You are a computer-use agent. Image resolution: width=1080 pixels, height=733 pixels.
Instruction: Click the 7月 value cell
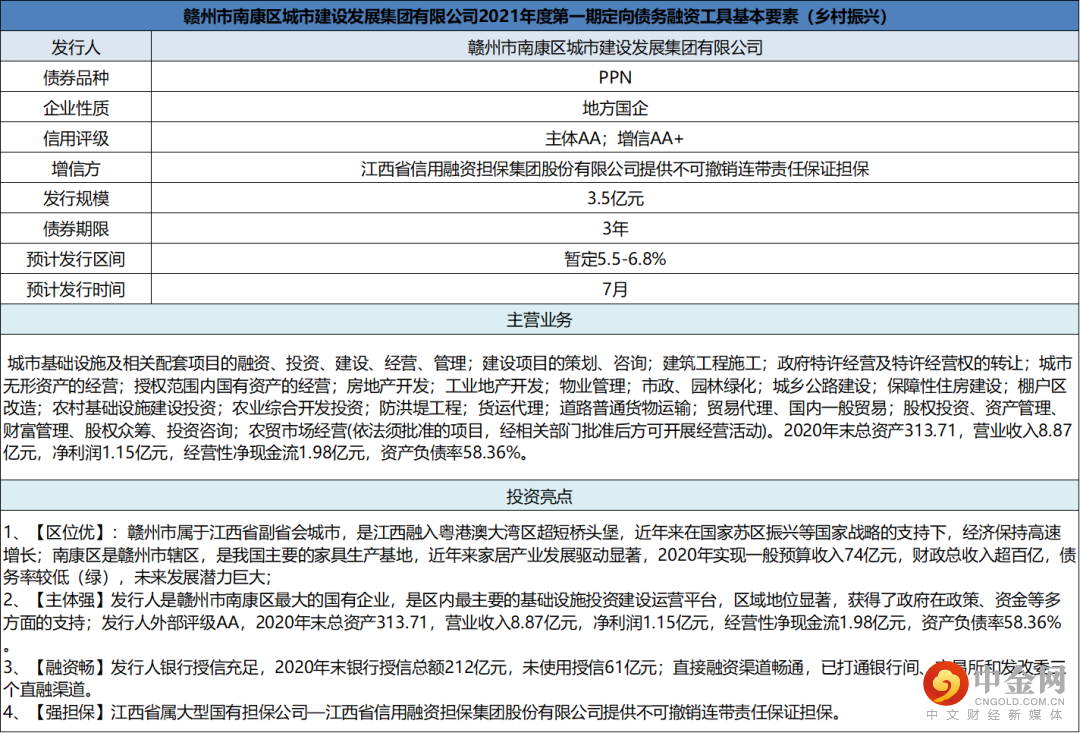[x=615, y=289]
